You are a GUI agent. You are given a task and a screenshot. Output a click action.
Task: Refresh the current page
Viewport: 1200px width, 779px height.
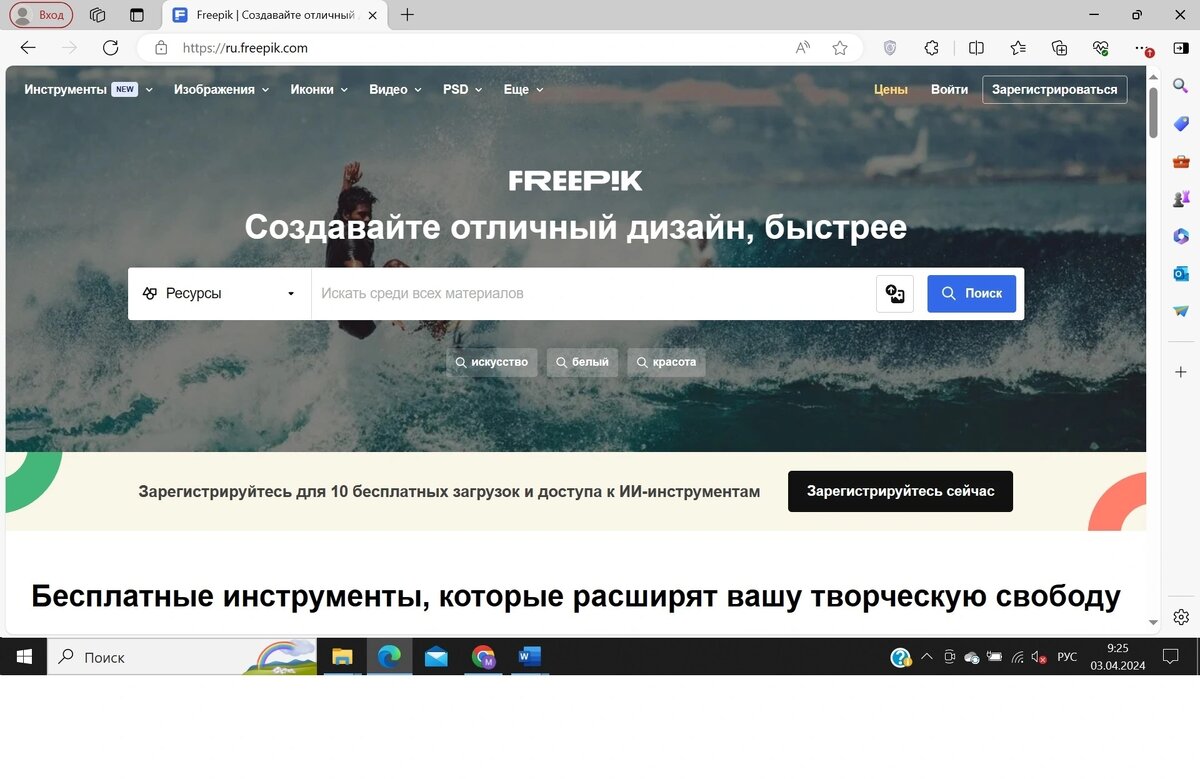pyautogui.click(x=110, y=47)
